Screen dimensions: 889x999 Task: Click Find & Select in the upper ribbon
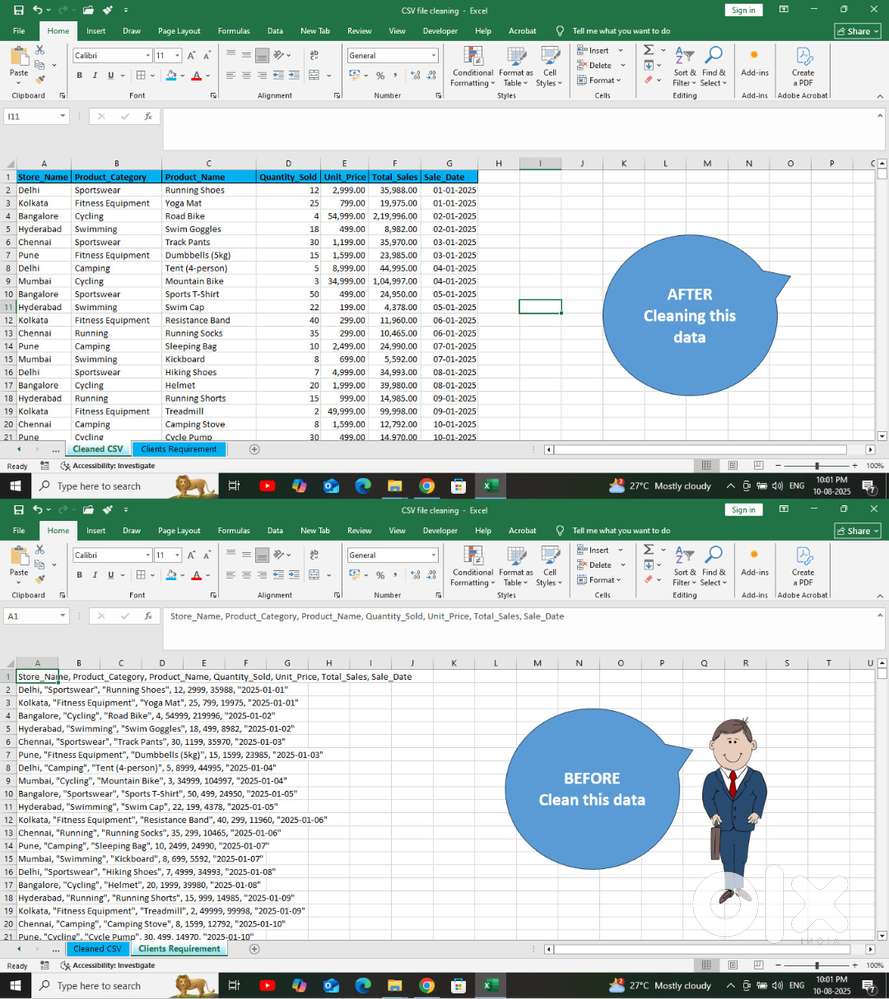point(713,65)
